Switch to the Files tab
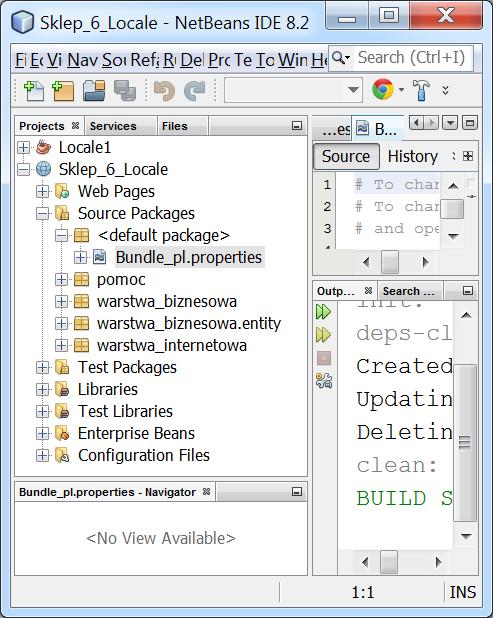493x618 pixels. coord(175,126)
